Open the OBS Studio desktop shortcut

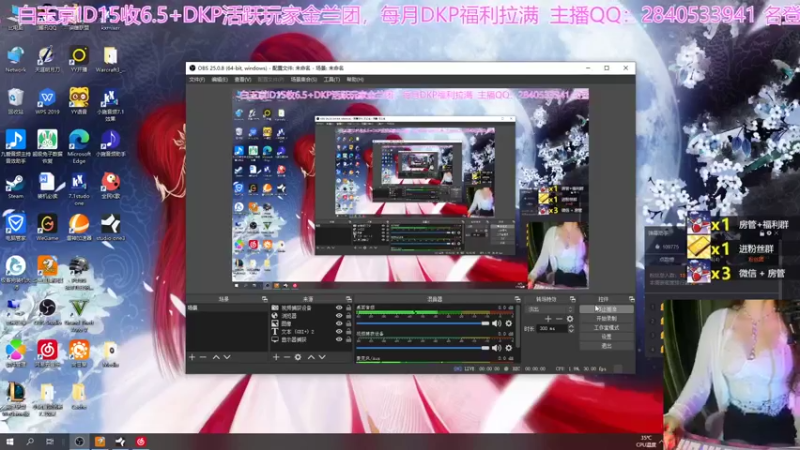pos(47,312)
